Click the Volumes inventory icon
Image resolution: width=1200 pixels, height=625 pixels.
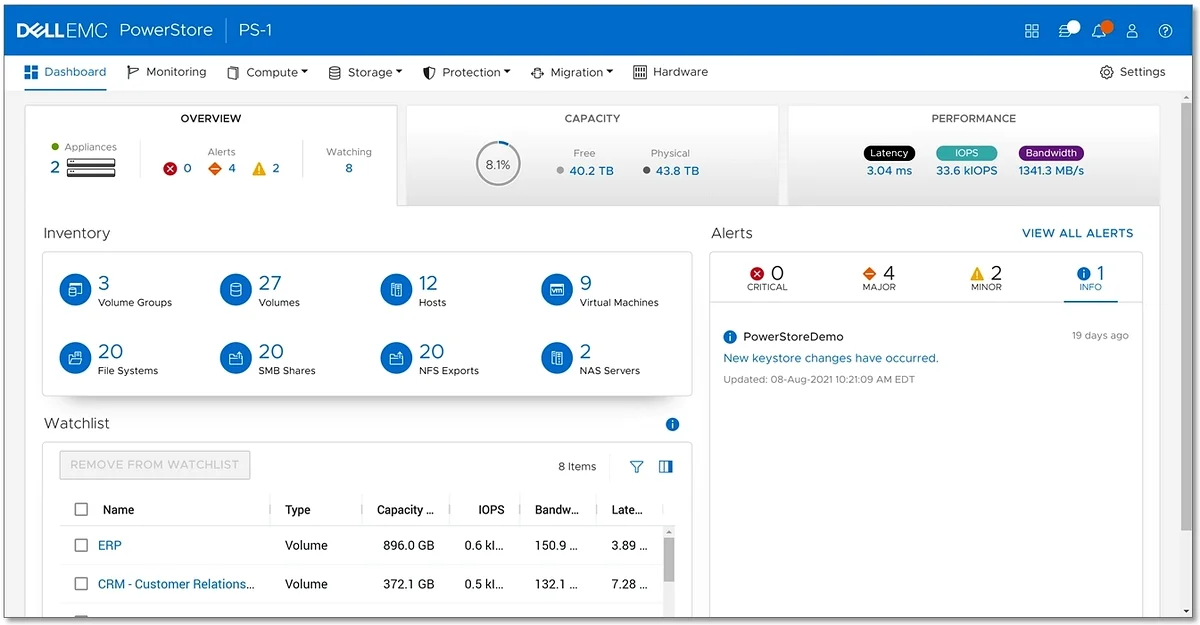pos(236,291)
